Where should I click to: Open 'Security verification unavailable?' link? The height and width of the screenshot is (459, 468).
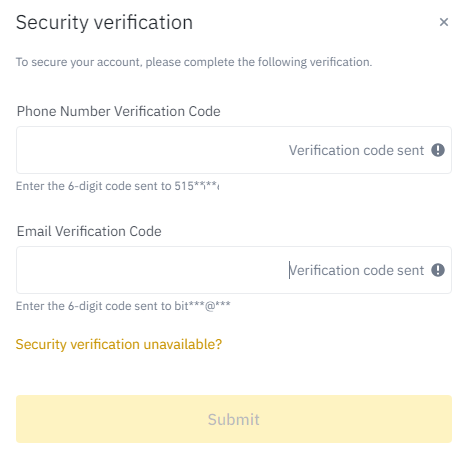point(119,344)
